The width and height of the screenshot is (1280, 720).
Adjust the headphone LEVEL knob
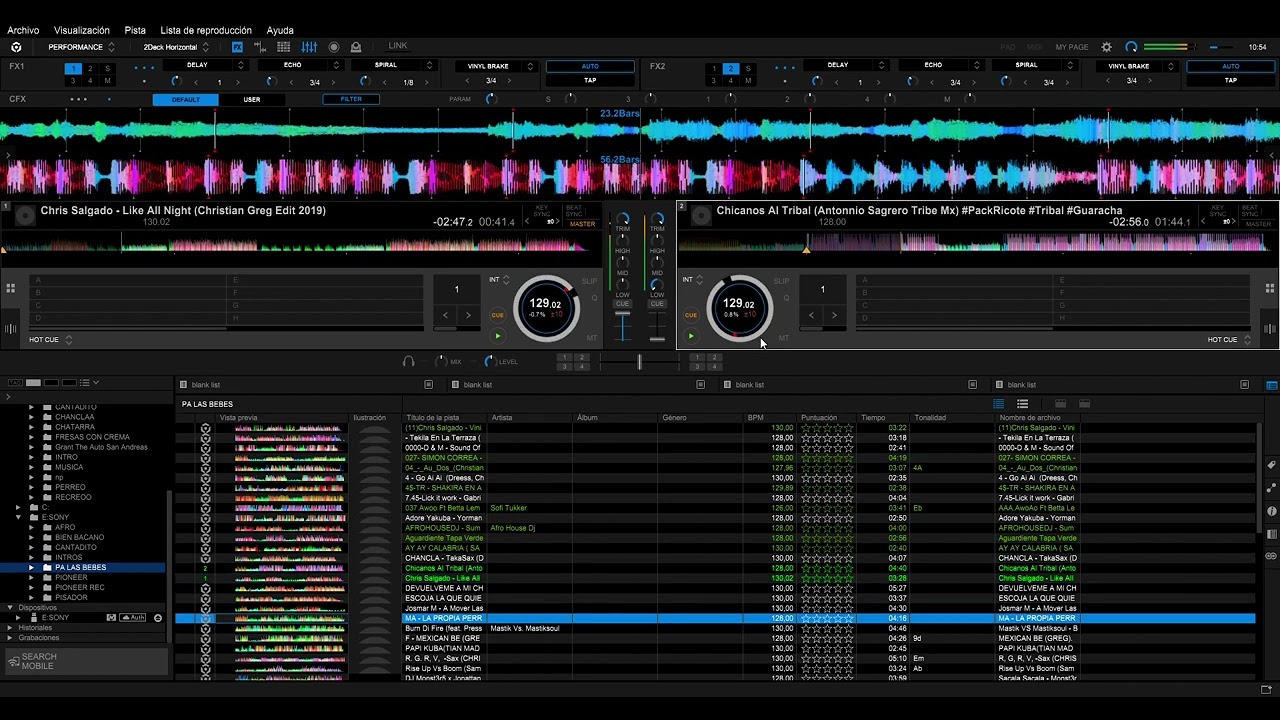[489, 361]
